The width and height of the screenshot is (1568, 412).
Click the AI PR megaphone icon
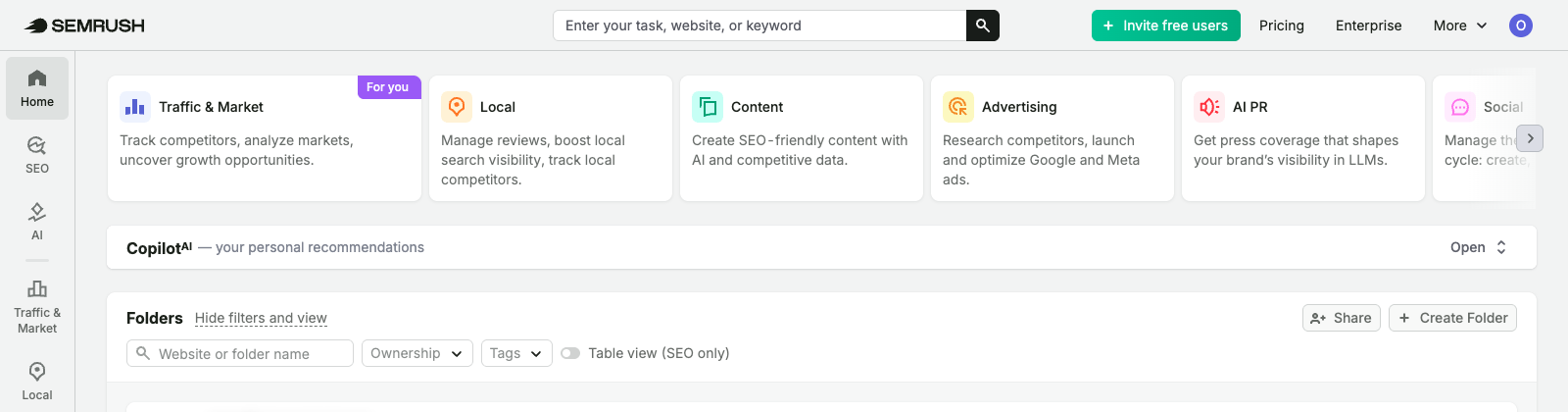[1209, 107]
